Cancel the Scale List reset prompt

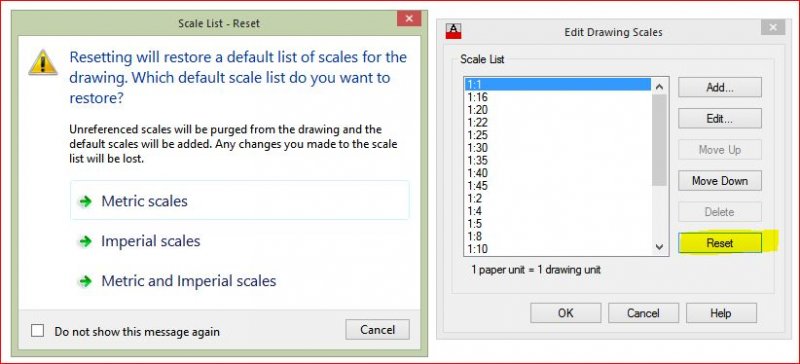click(x=378, y=330)
